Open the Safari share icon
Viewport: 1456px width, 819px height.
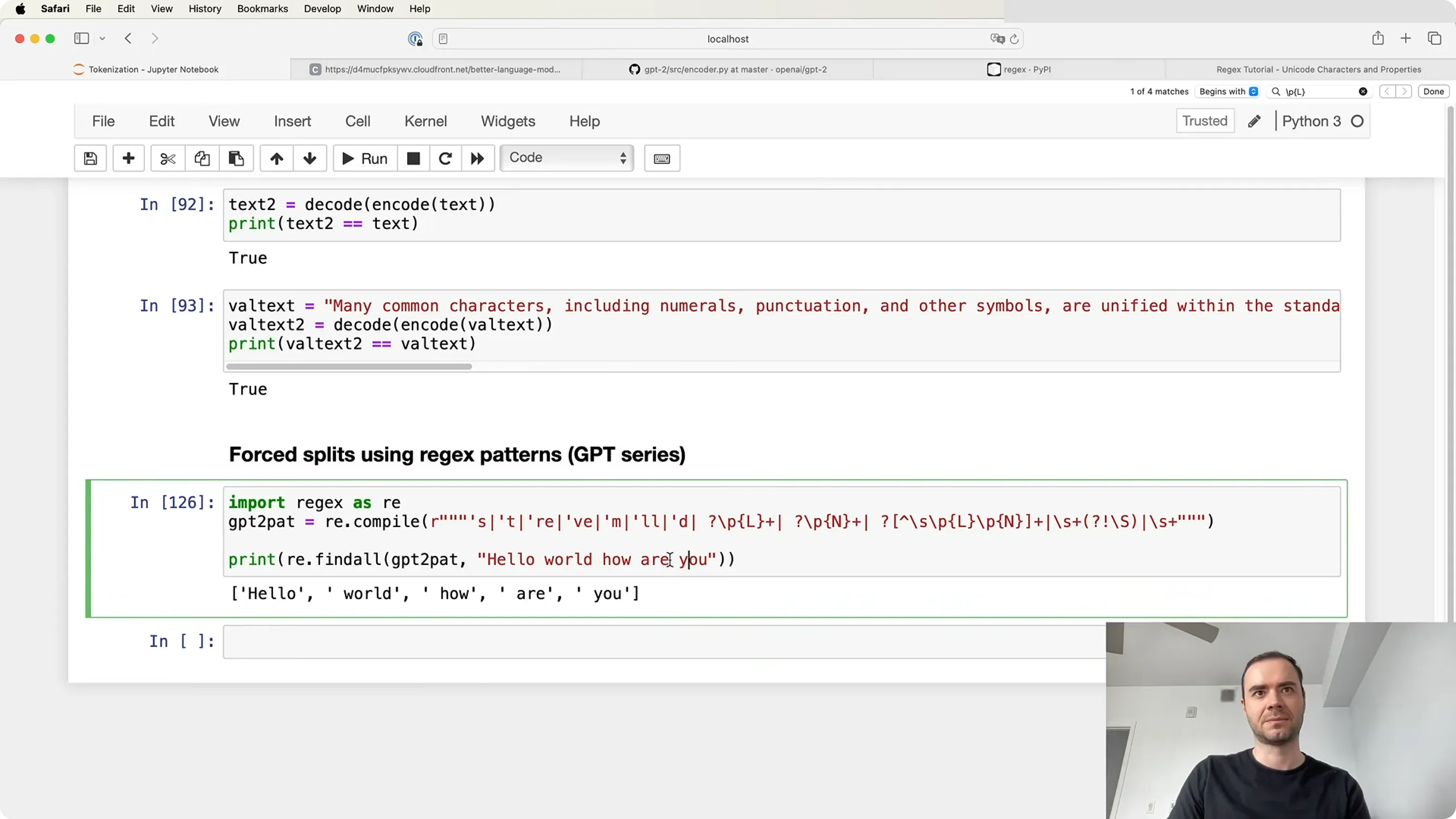tap(1378, 38)
